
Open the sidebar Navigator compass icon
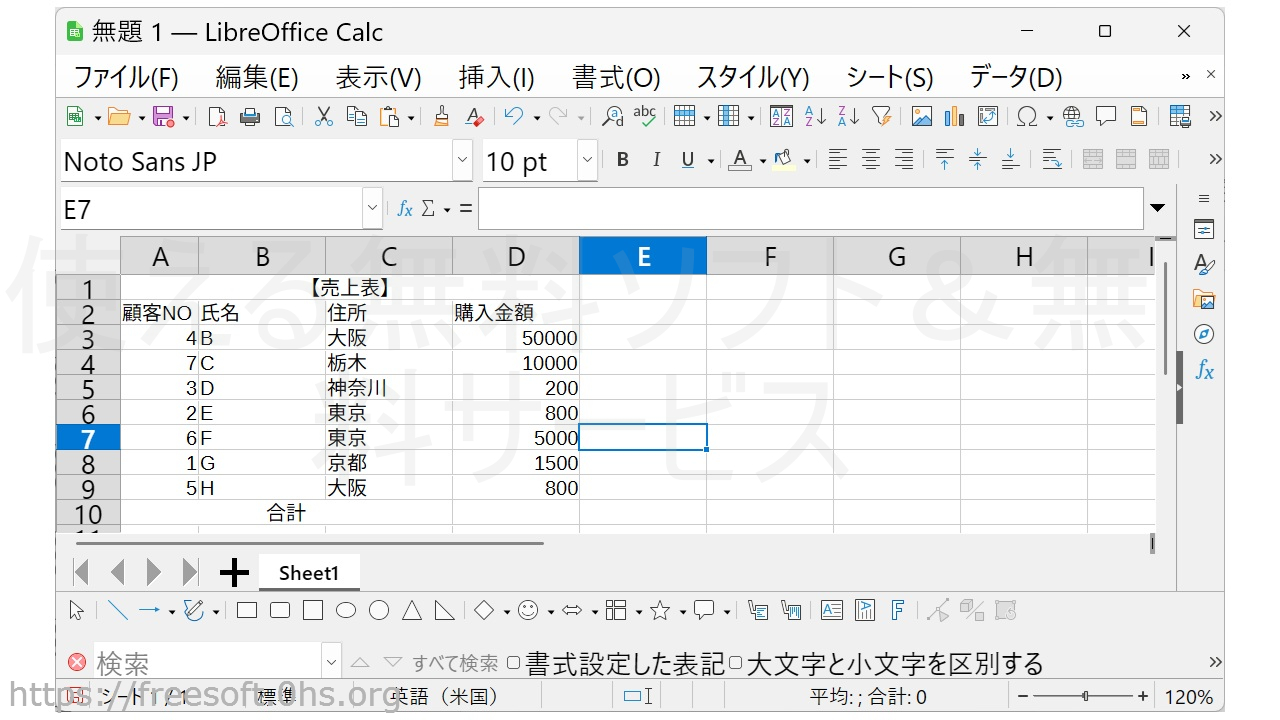(1204, 334)
